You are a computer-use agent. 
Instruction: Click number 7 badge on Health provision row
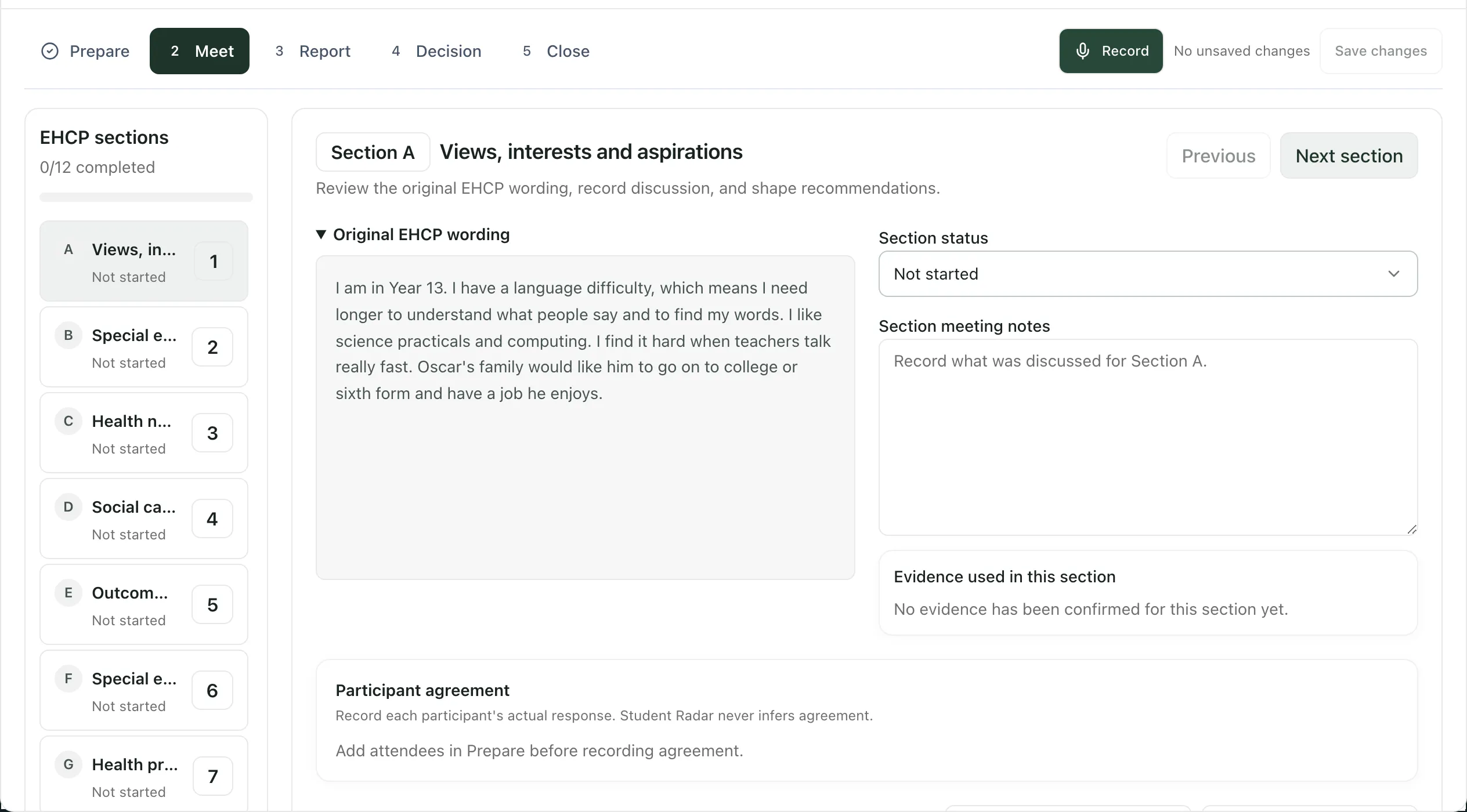pos(212,776)
